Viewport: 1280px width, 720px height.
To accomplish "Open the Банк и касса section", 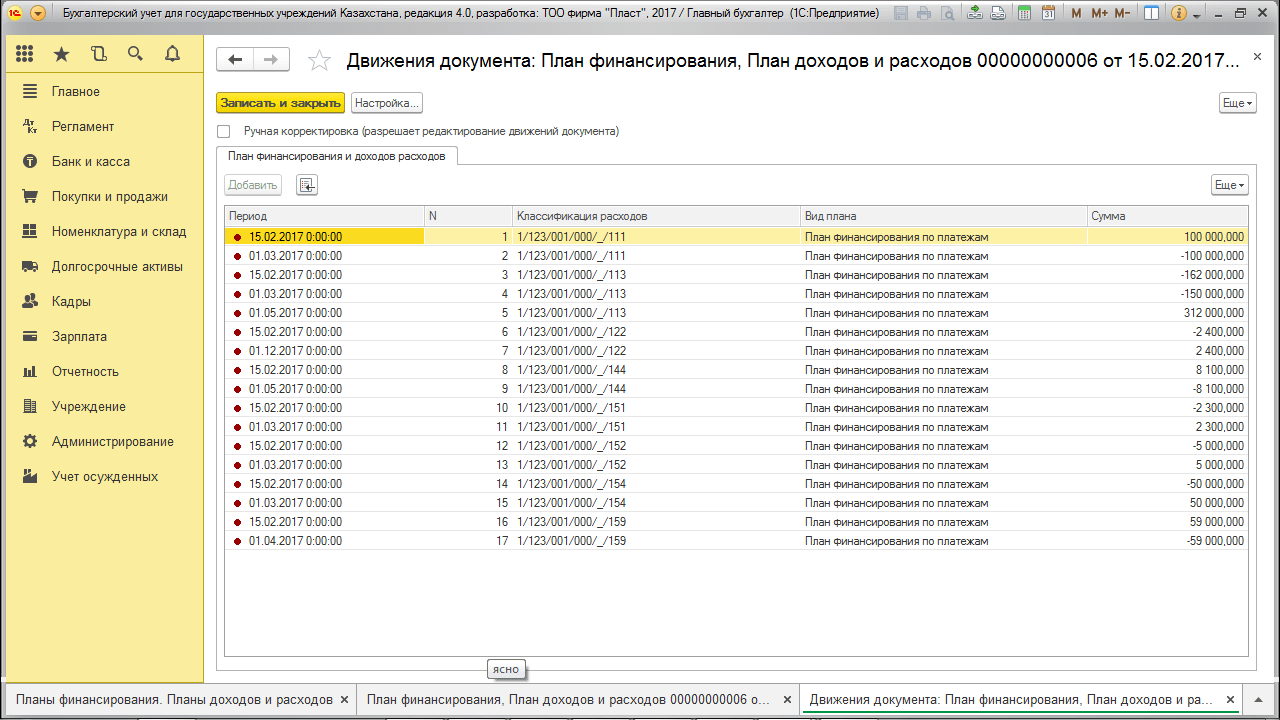I will [90, 161].
